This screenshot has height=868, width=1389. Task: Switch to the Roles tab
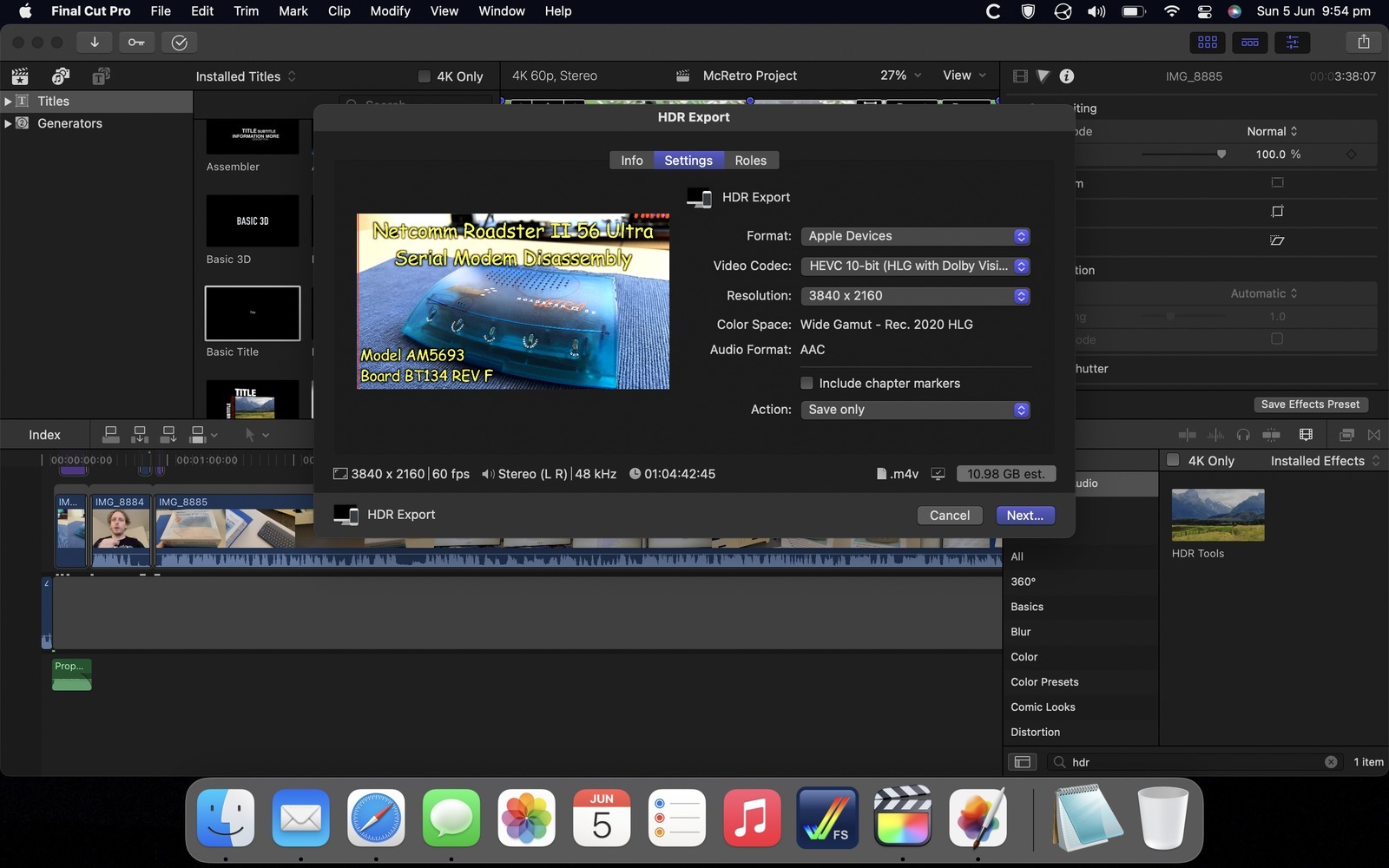[751, 161]
